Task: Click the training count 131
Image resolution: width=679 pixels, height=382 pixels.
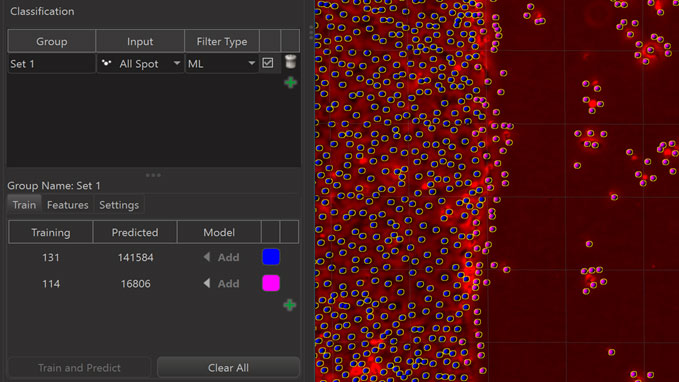Action: point(51,258)
